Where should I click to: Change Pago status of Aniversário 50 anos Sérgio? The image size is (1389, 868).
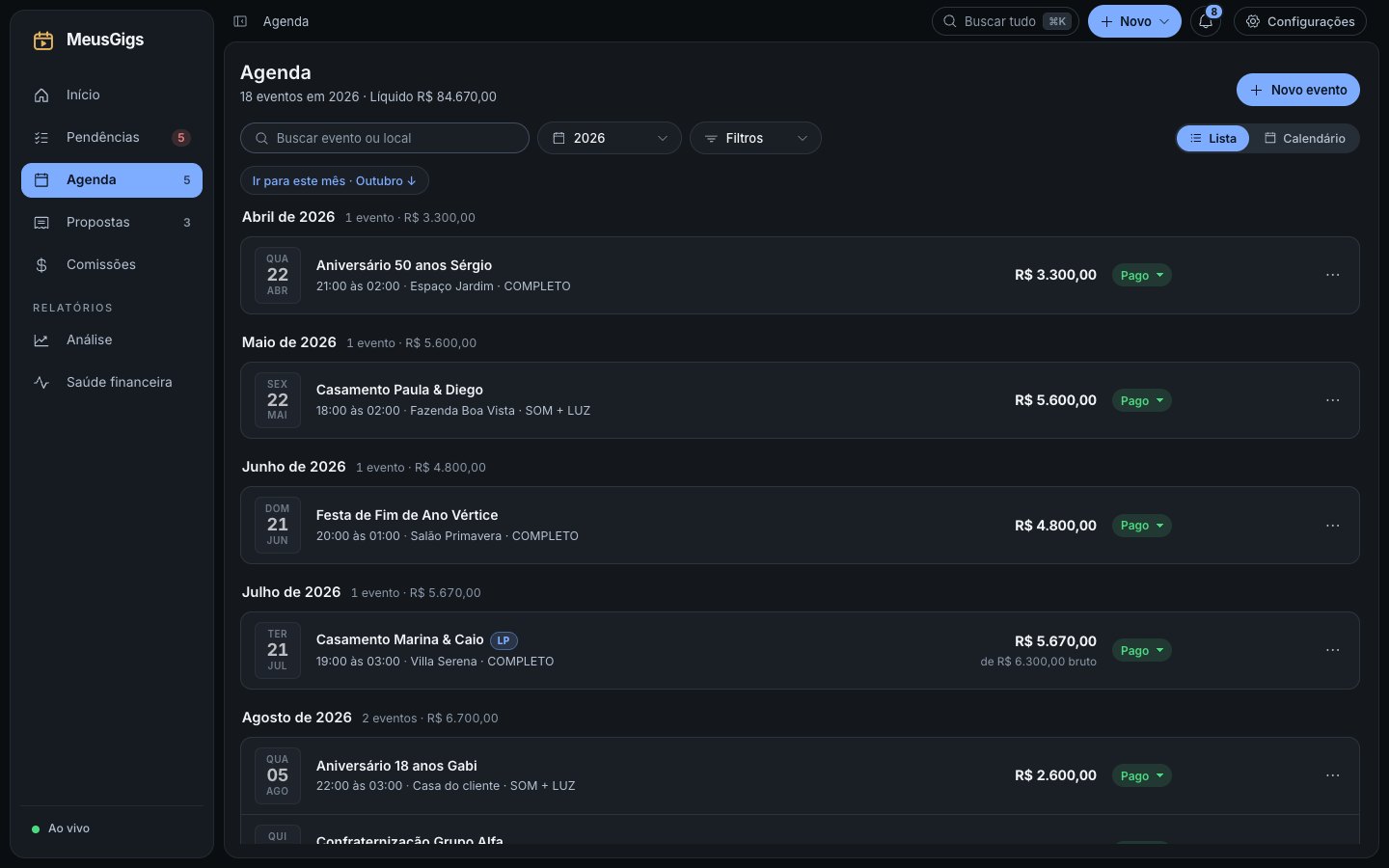[1142, 275]
